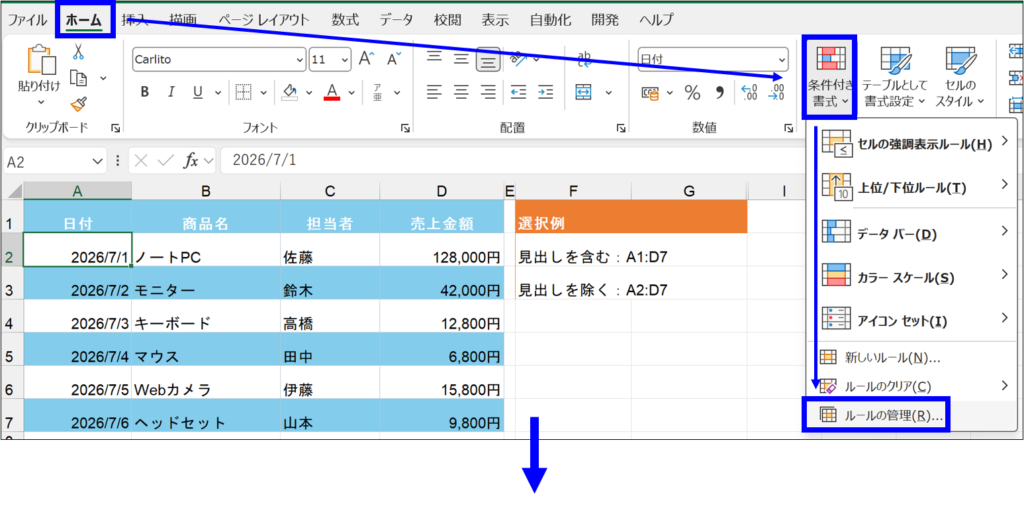Image resolution: width=1024 pixels, height=520 pixels.
Task: Open the font color dropdown arrow
Action: point(352,92)
